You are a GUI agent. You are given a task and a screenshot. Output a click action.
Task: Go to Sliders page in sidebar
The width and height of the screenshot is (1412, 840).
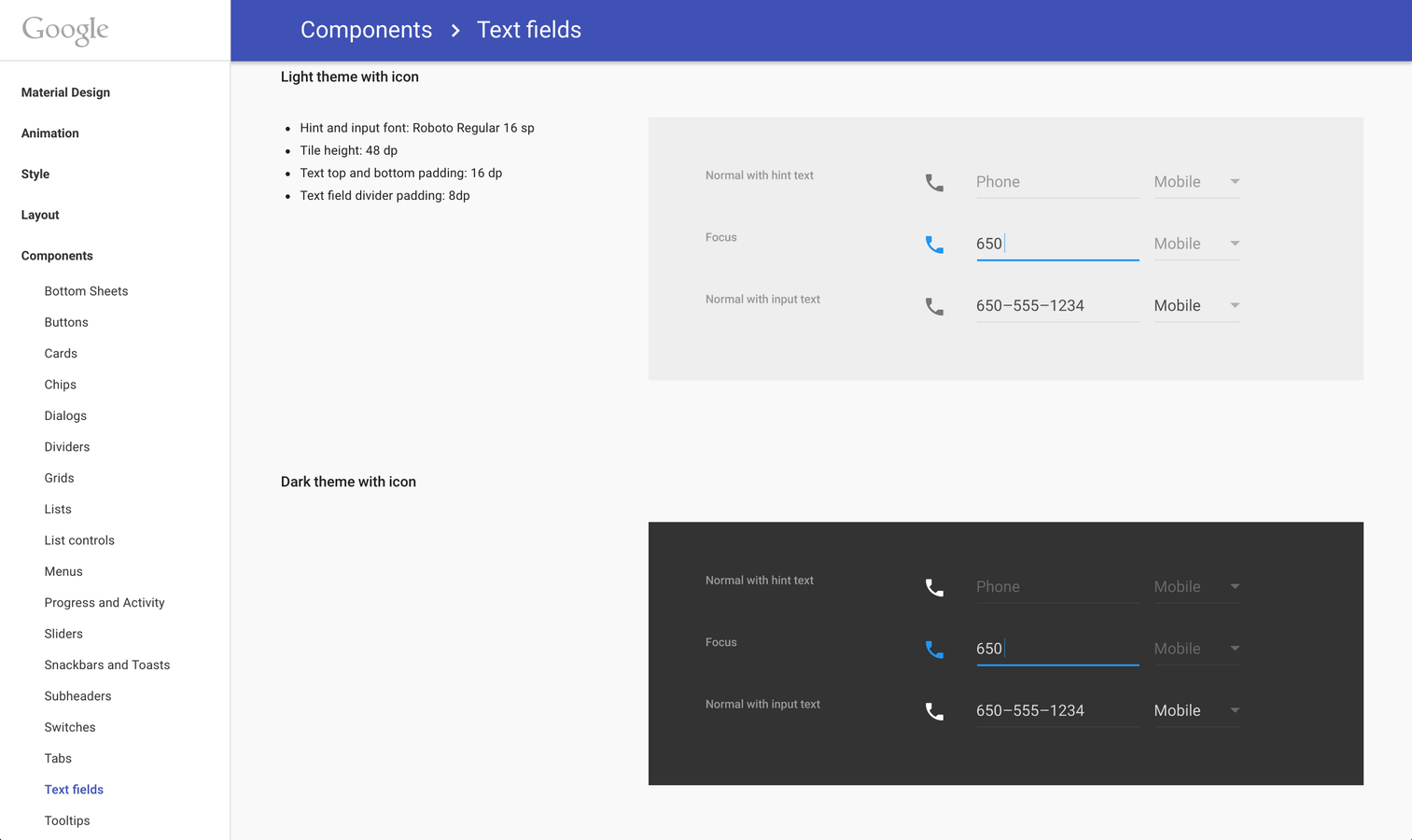pyautogui.click(x=63, y=634)
